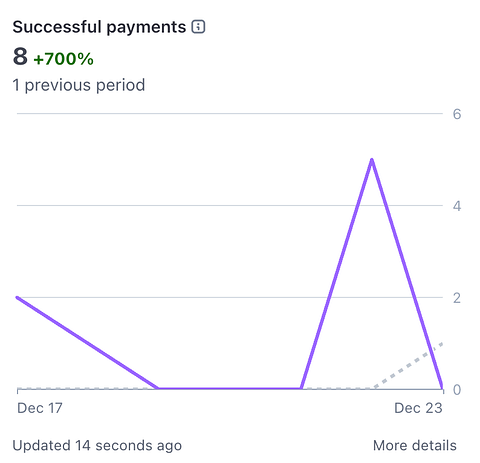Click the peak of the purple line
This screenshot has height=463, width=480.
coord(372,160)
